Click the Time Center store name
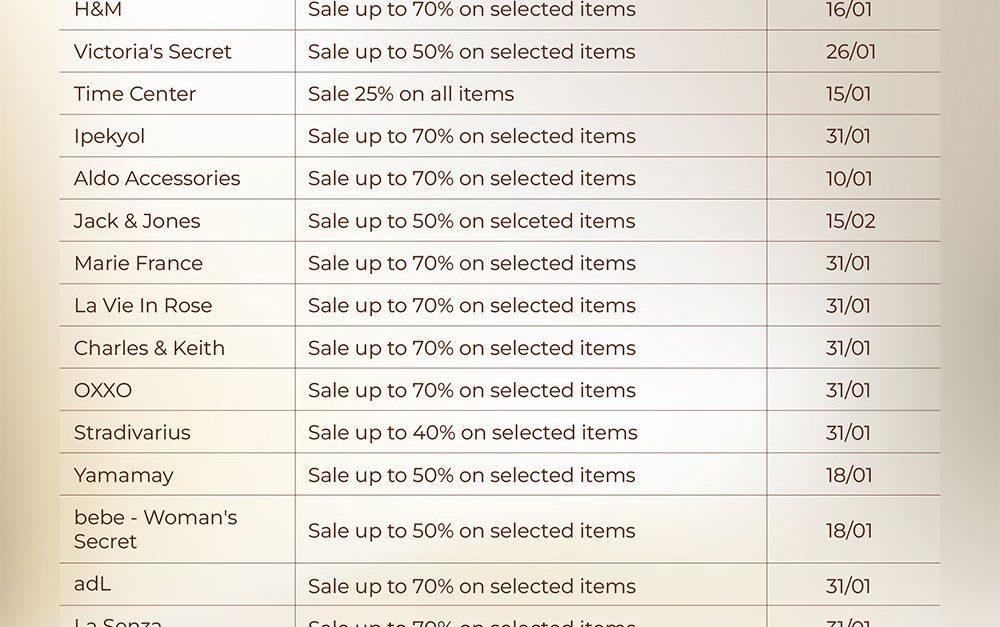Image resolution: width=1000 pixels, height=627 pixels. pyautogui.click(x=134, y=94)
